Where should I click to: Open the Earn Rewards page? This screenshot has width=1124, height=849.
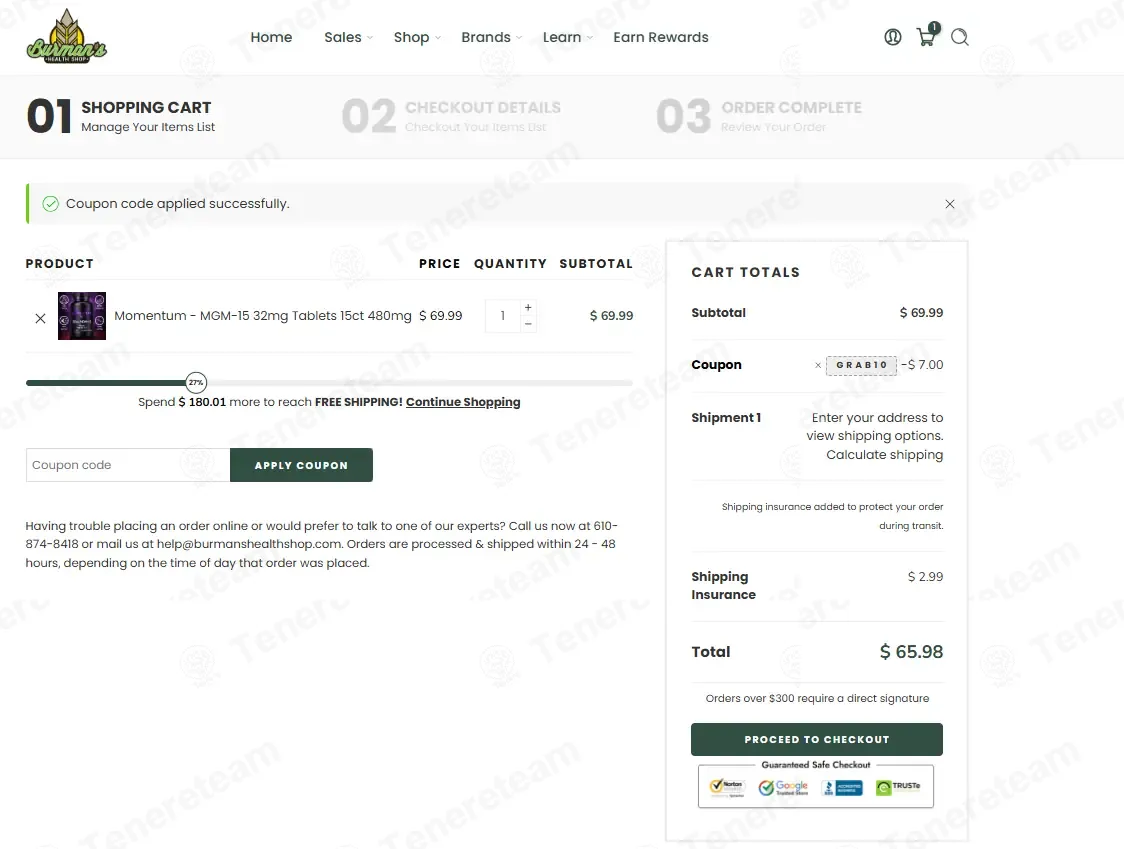(660, 37)
